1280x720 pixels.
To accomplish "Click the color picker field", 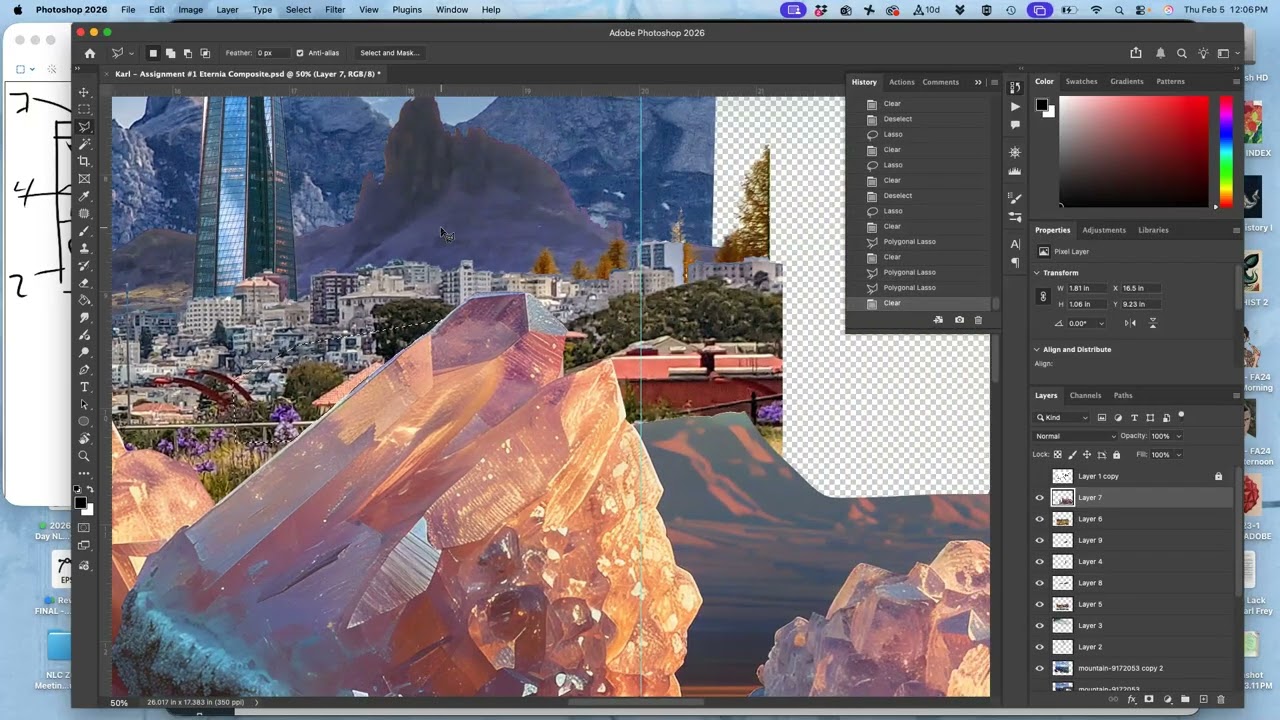I will (1134, 152).
